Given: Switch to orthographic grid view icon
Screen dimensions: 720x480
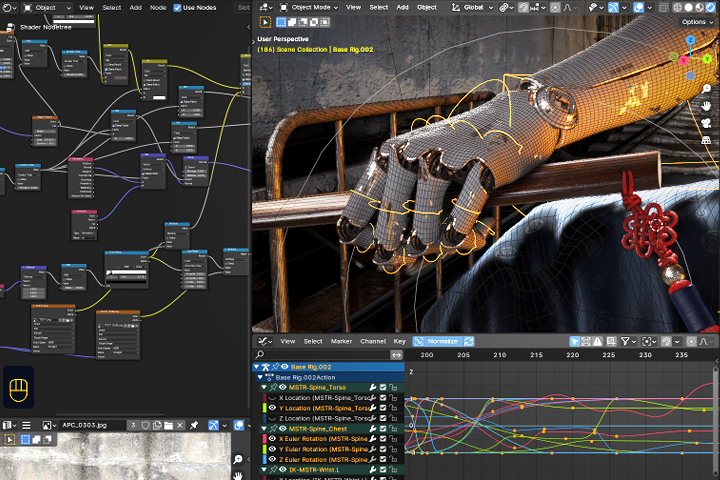Looking at the screenshot, I should tap(706, 140).
